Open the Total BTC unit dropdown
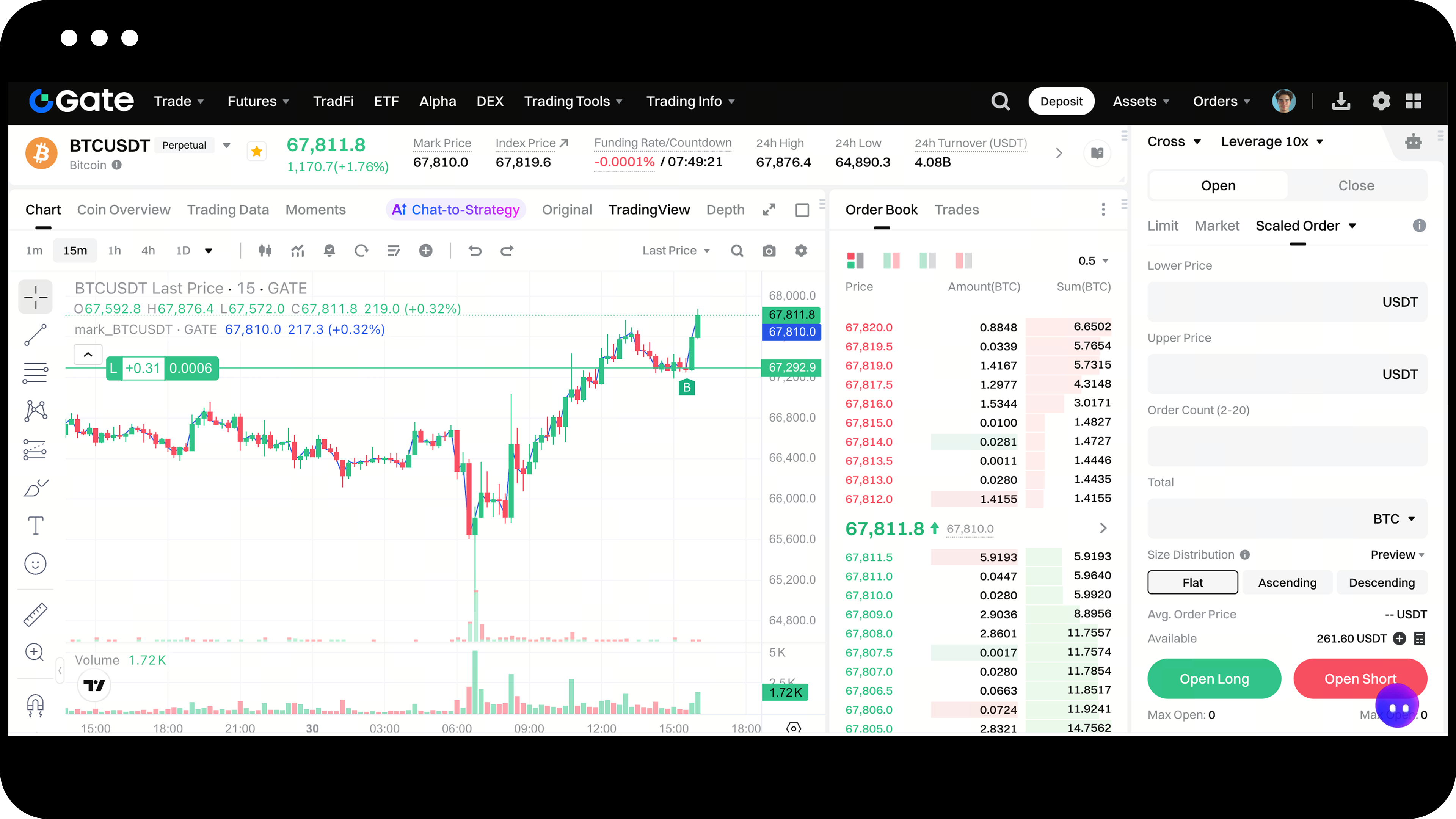Image resolution: width=1456 pixels, height=819 pixels. 1393,519
